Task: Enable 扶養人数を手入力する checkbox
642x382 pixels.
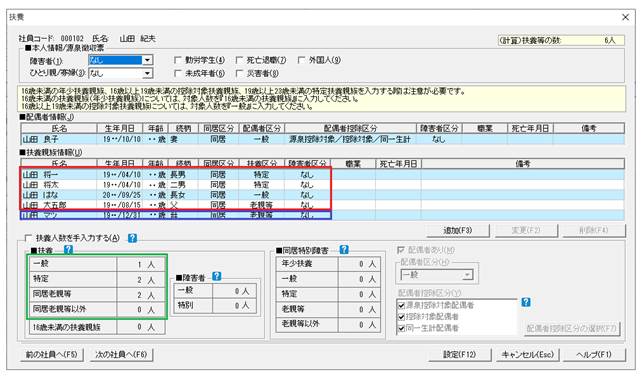Action: click(x=28, y=238)
